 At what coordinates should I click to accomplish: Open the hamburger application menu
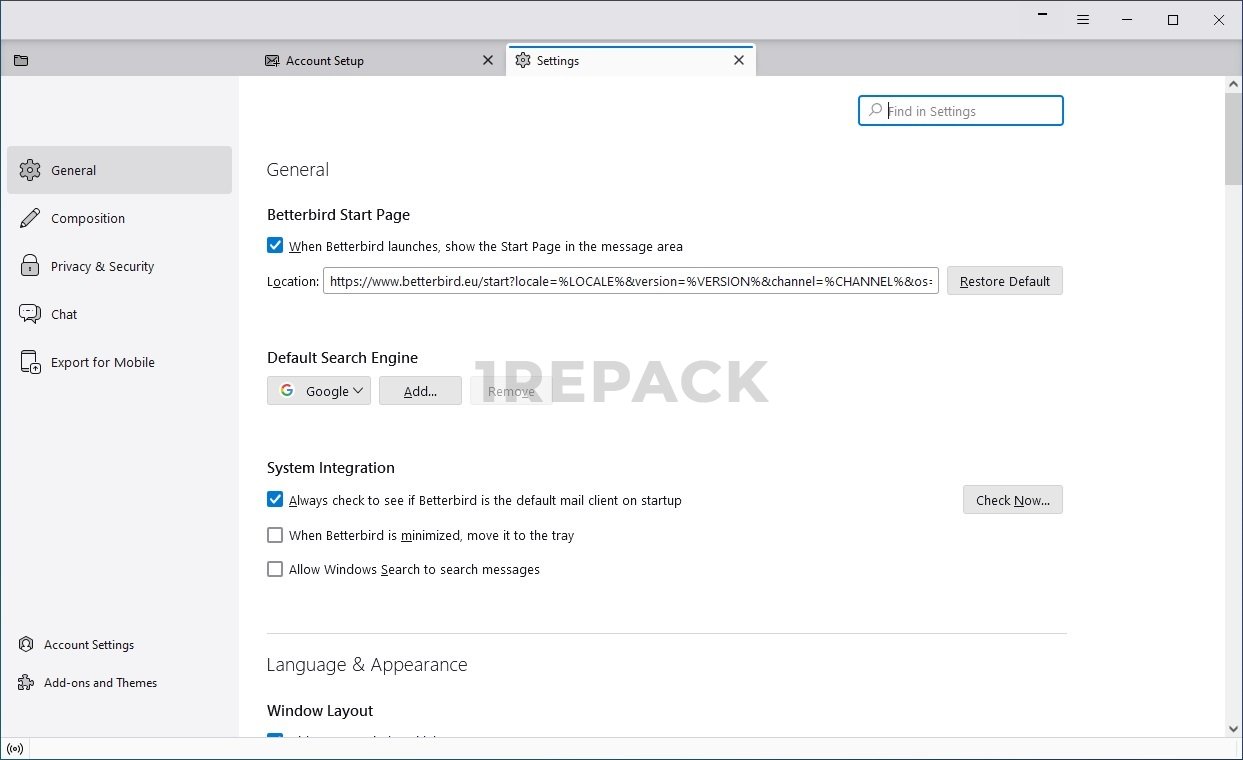[x=1083, y=20]
